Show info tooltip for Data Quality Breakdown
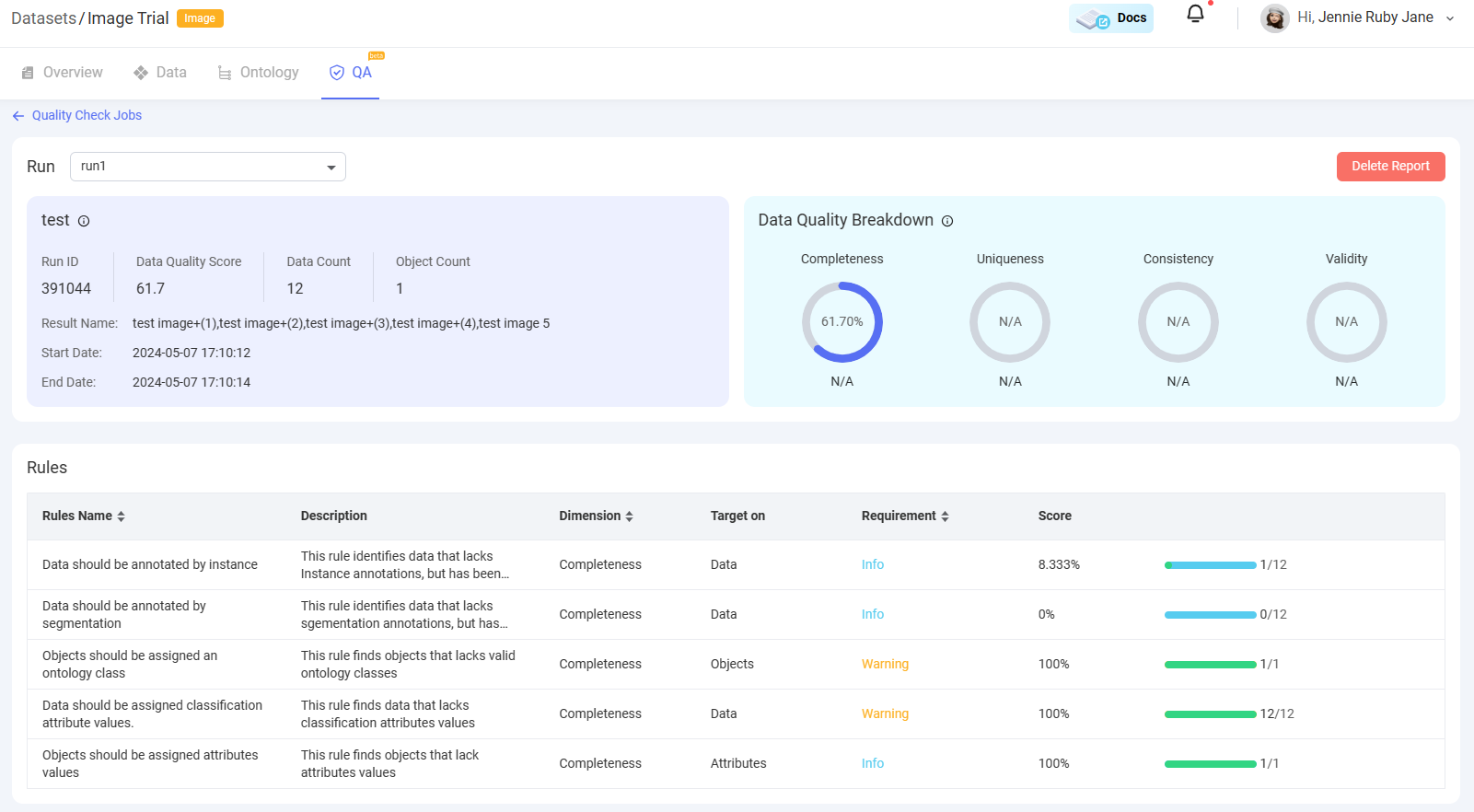Image resolution: width=1474 pixels, height=812 pixels. (x=947, y=221)
